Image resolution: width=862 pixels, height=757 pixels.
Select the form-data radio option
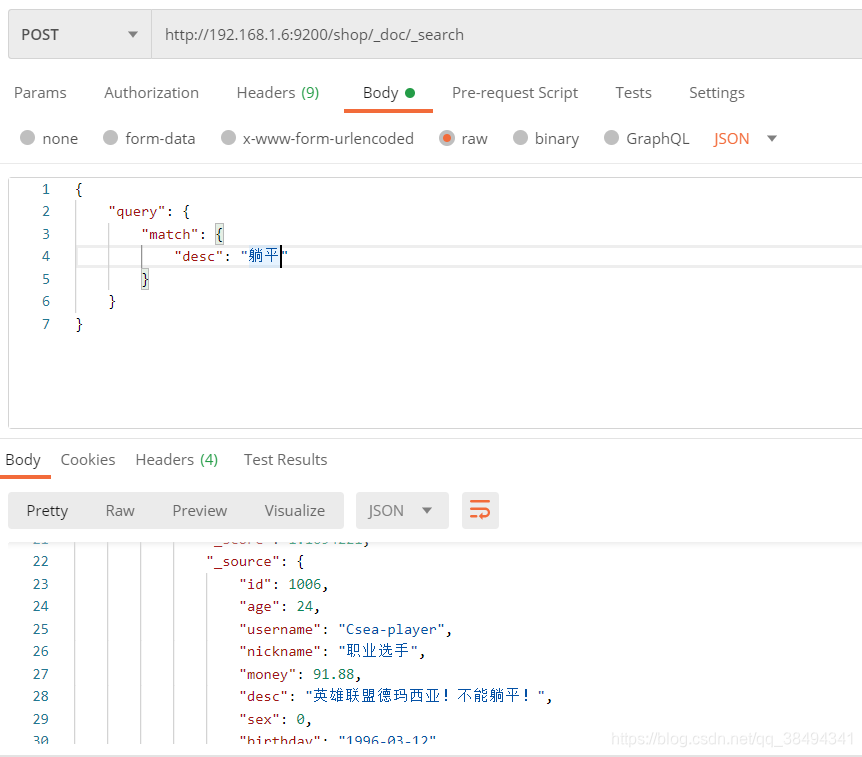point(110,139)
